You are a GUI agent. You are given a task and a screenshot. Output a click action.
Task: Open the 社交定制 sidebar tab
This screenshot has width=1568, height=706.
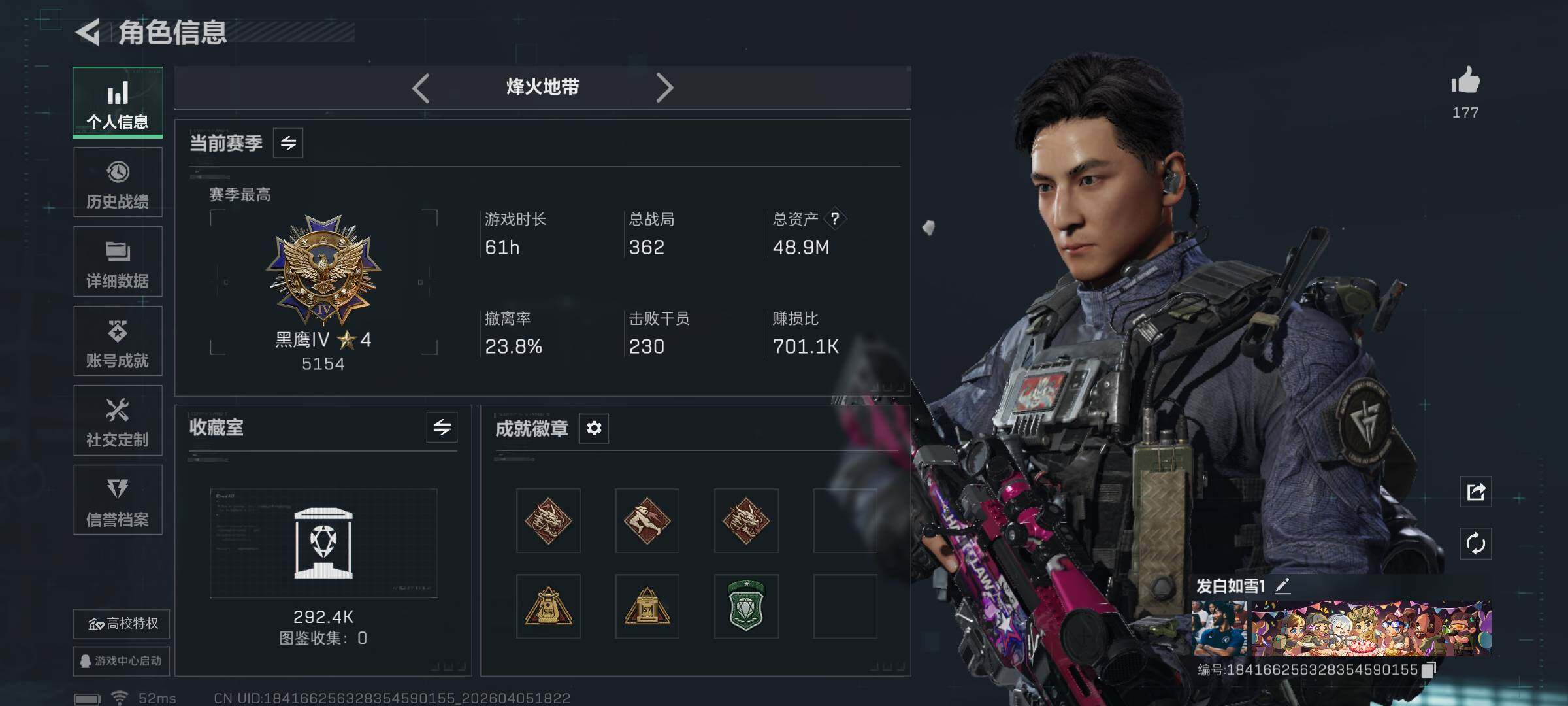pyautogui.click(x=118, y=420)
